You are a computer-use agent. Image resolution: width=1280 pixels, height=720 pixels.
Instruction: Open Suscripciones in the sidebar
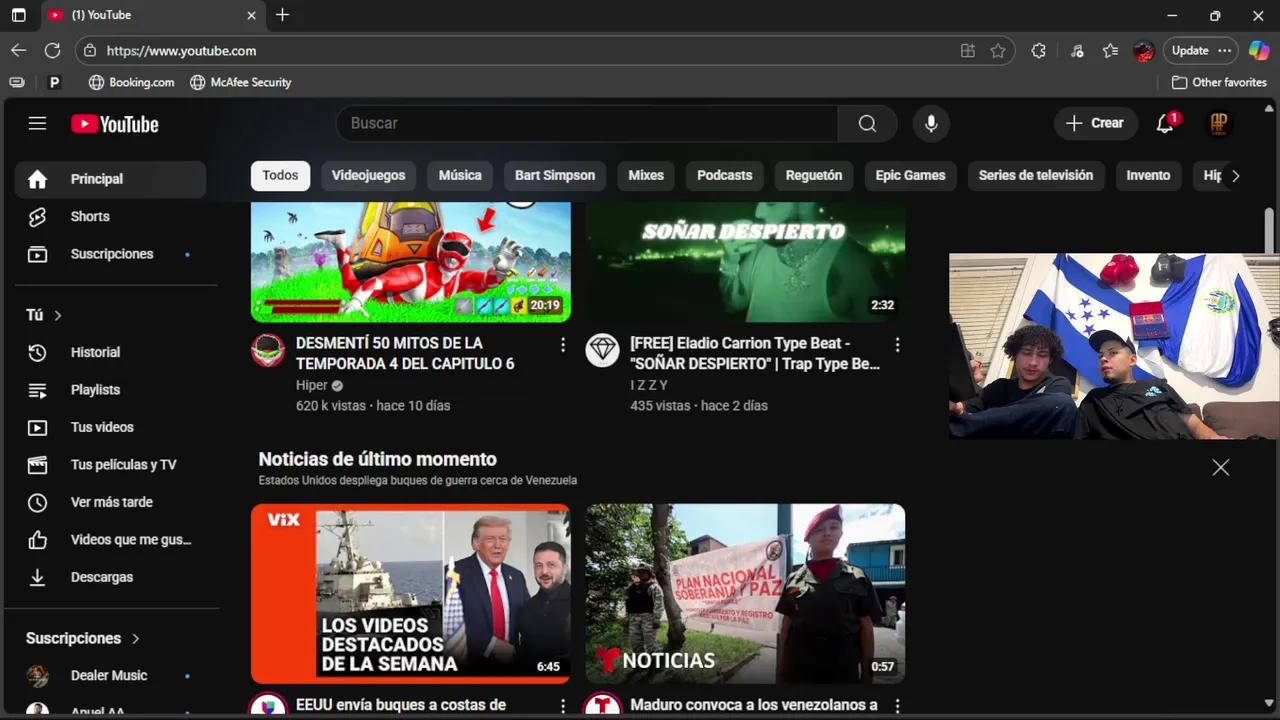[x=110, y=254]
